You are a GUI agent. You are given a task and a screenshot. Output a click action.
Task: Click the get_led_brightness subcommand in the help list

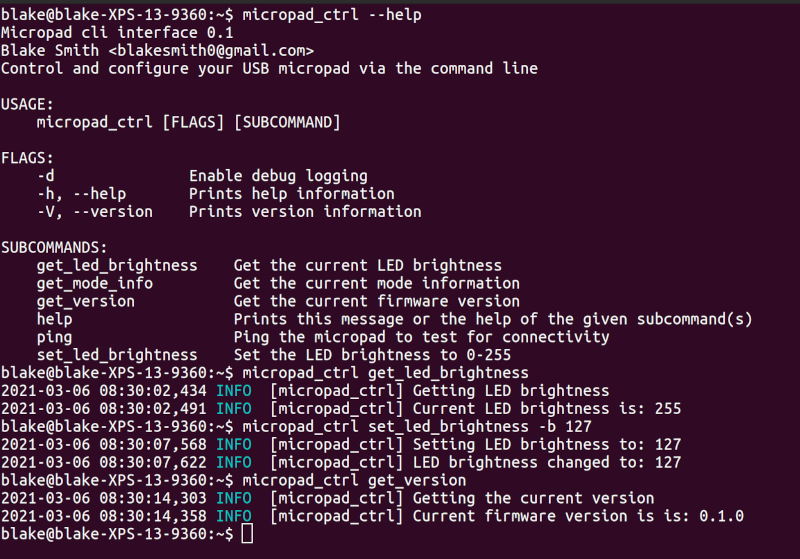[117, 266]
